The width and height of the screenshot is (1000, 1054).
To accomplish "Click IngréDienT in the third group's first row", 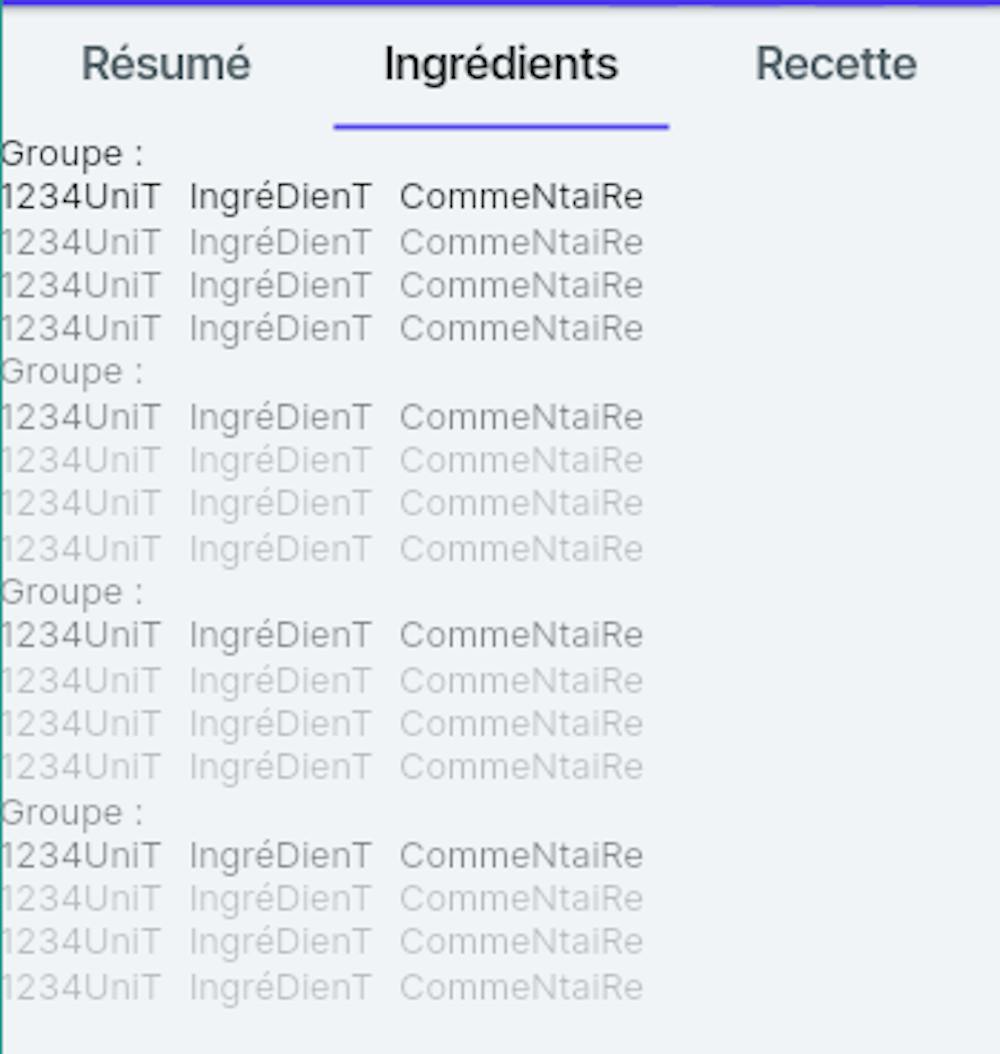I will tap(280, 635).
